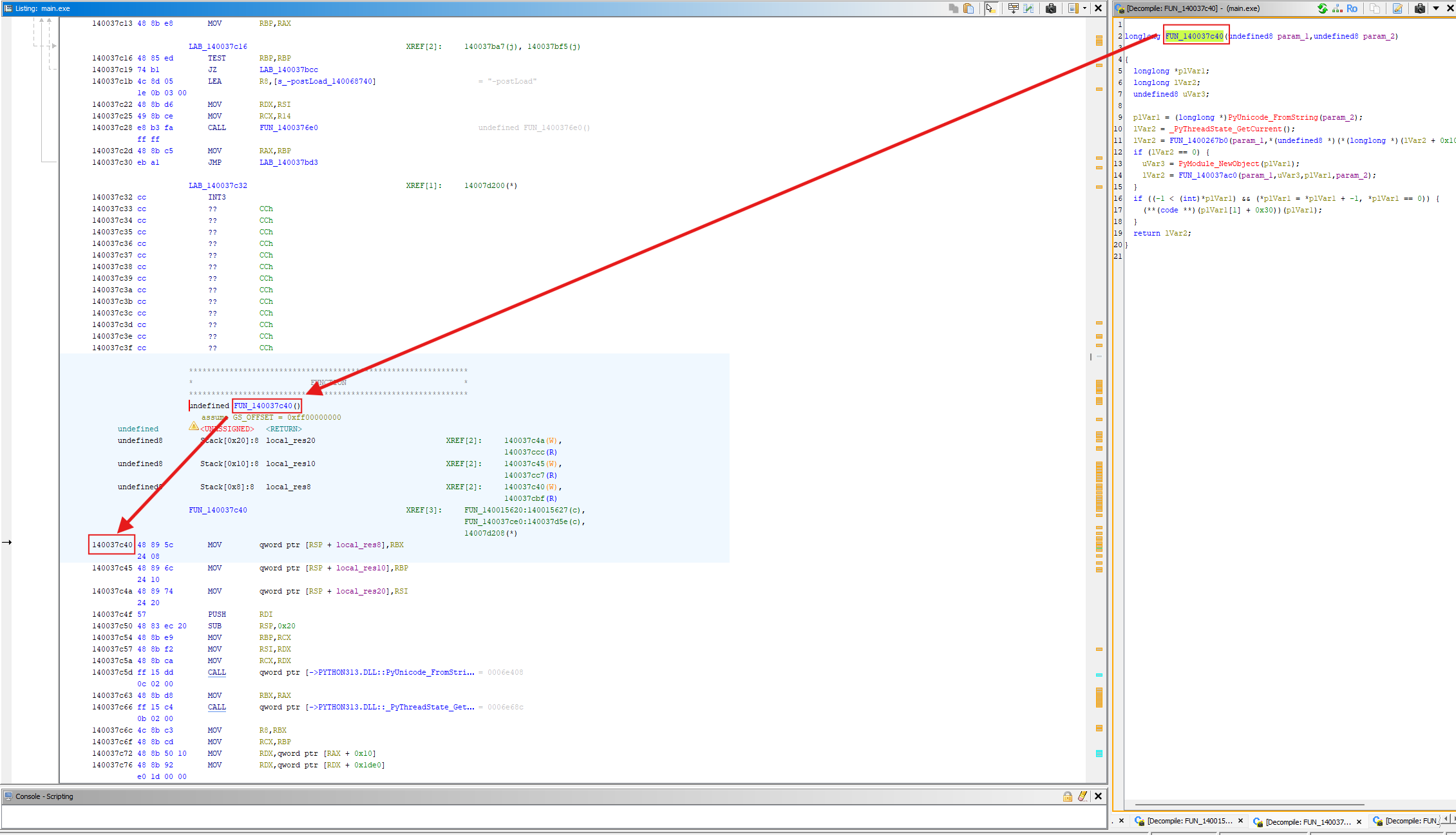This screenshot has height=835, width=1456.
Task: Follow FUN_1400376e0 call operand link
Action: [x=288, y=127]
